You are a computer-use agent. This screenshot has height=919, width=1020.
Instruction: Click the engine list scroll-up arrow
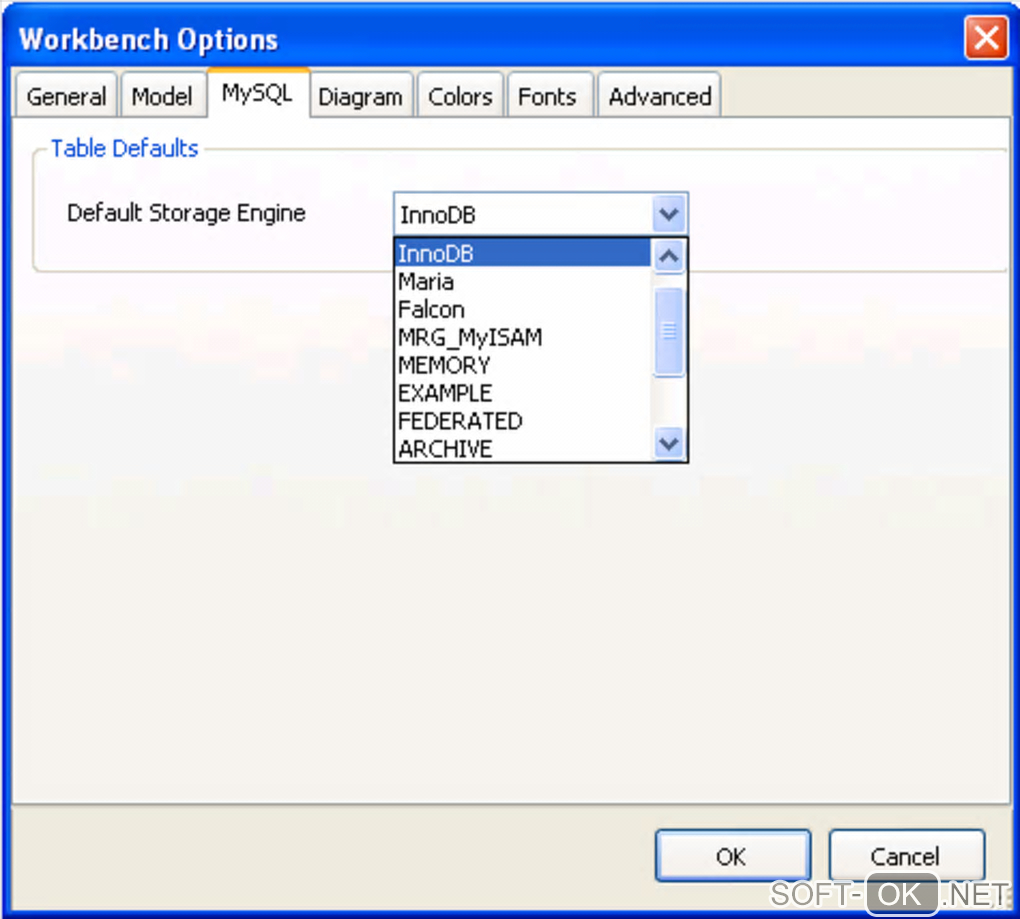click(x=669, y=256)
